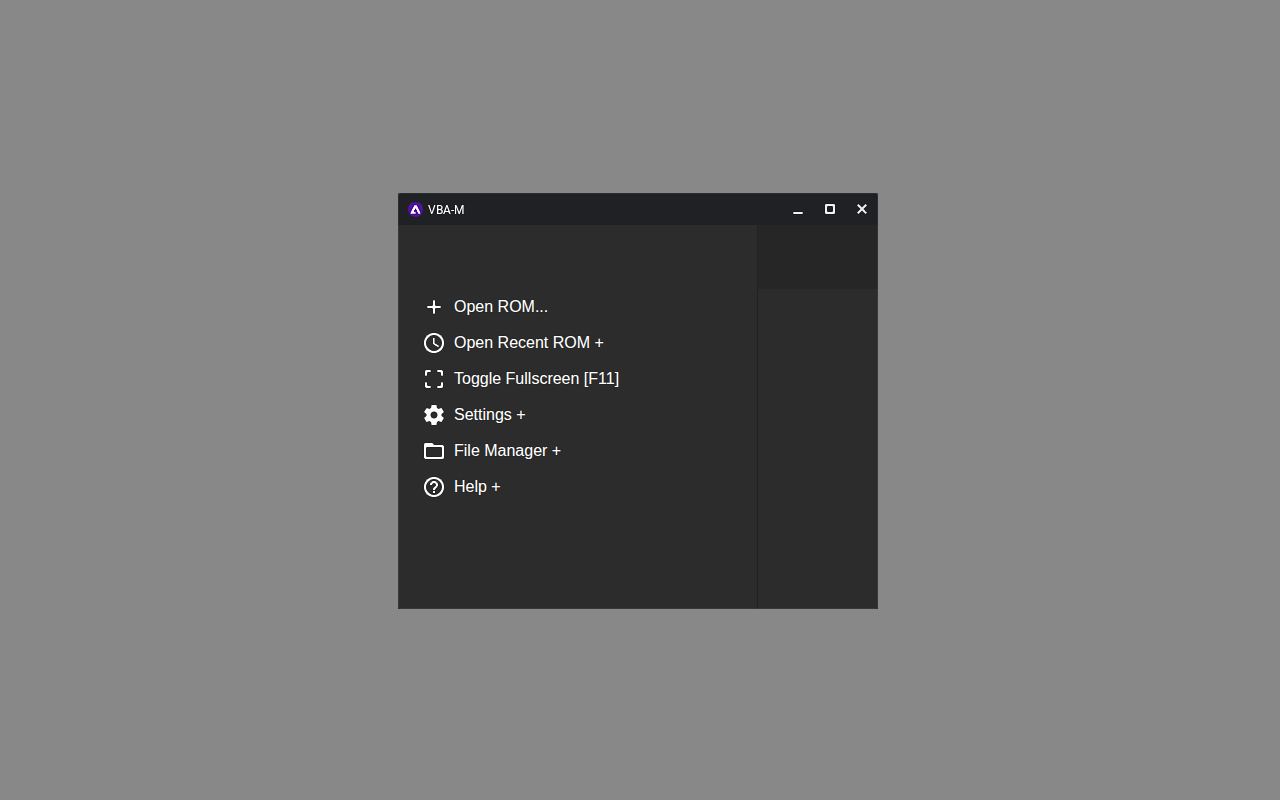Select the File Manager label text
1280x800 pixels.
[x=500, y=450]
